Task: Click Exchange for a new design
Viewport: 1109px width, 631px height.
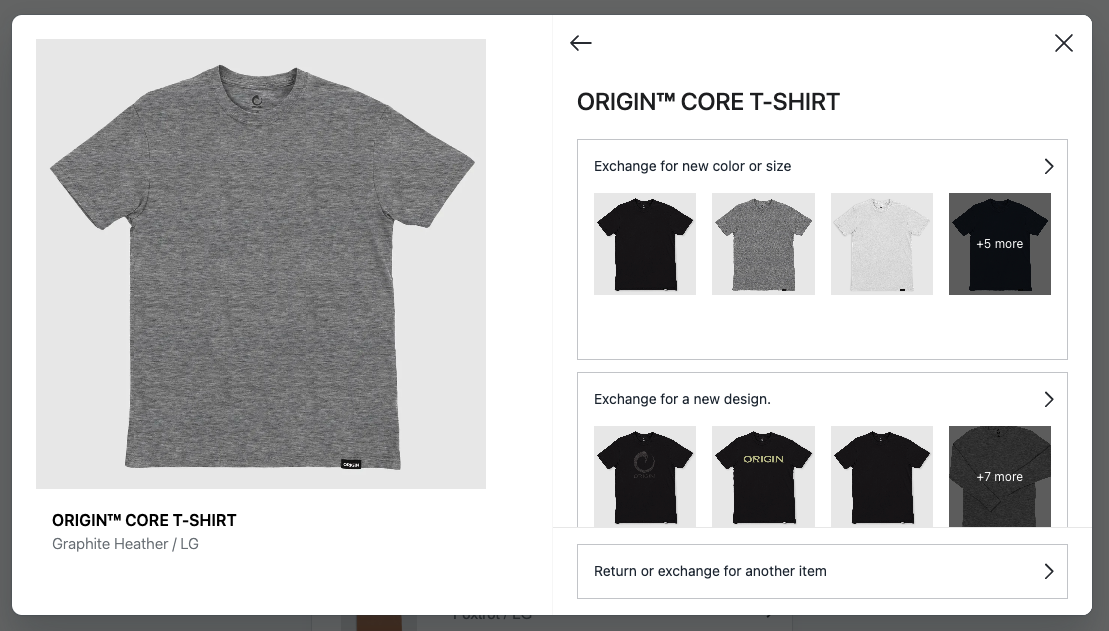Action: click(683, 400)
